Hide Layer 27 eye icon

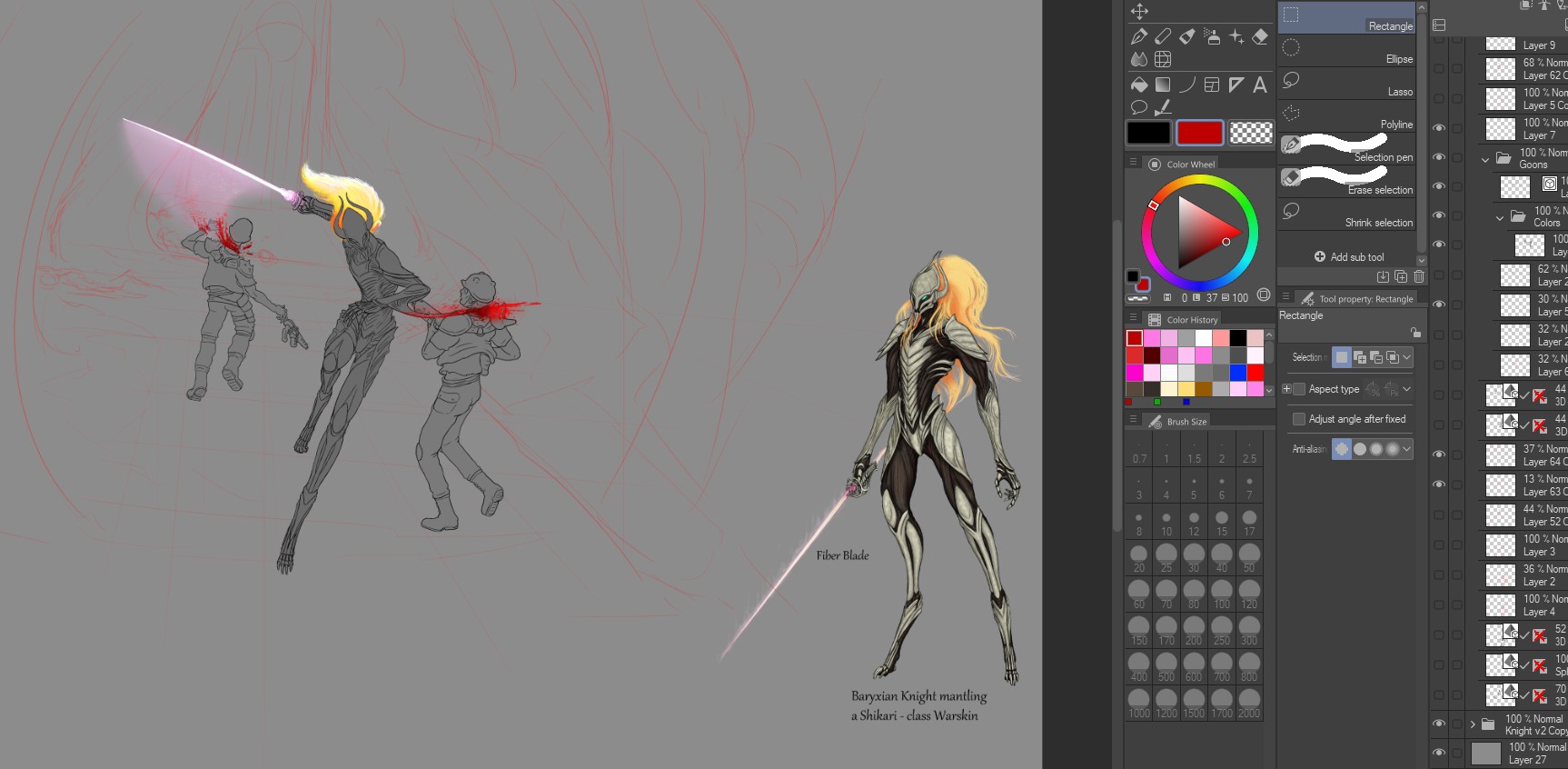click(x=1439, y=753)
